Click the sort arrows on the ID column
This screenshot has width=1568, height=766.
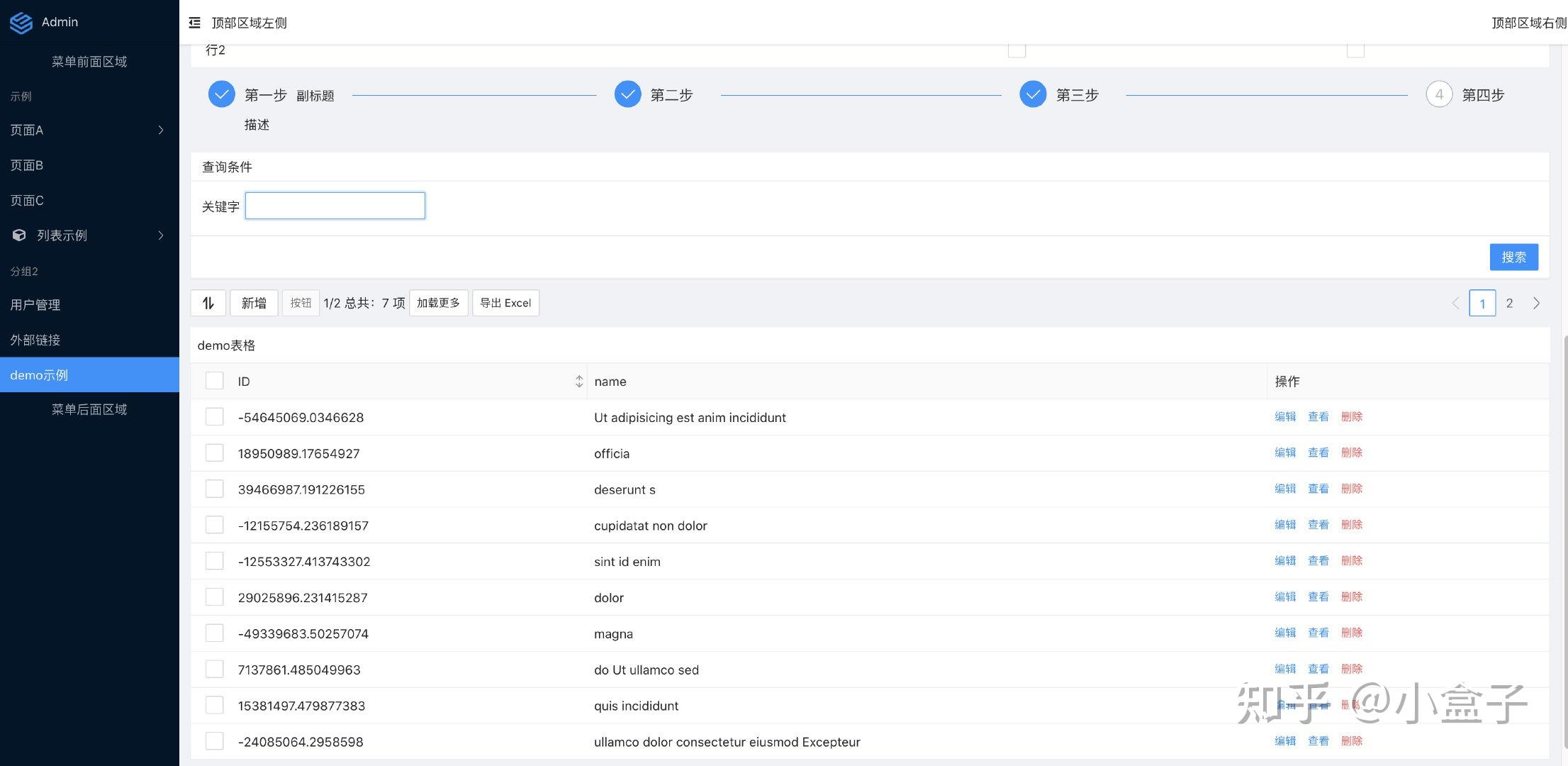(x=579, y=381)
